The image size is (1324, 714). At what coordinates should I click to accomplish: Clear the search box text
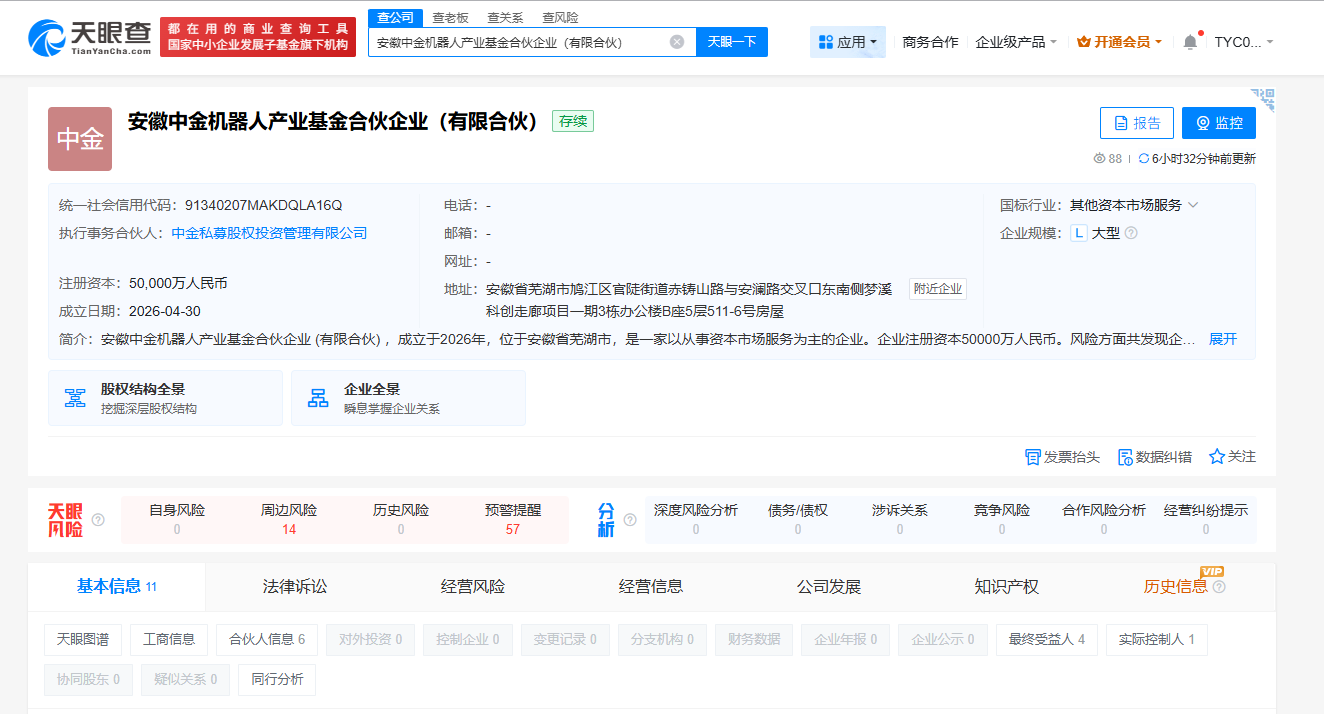[677, 42]
